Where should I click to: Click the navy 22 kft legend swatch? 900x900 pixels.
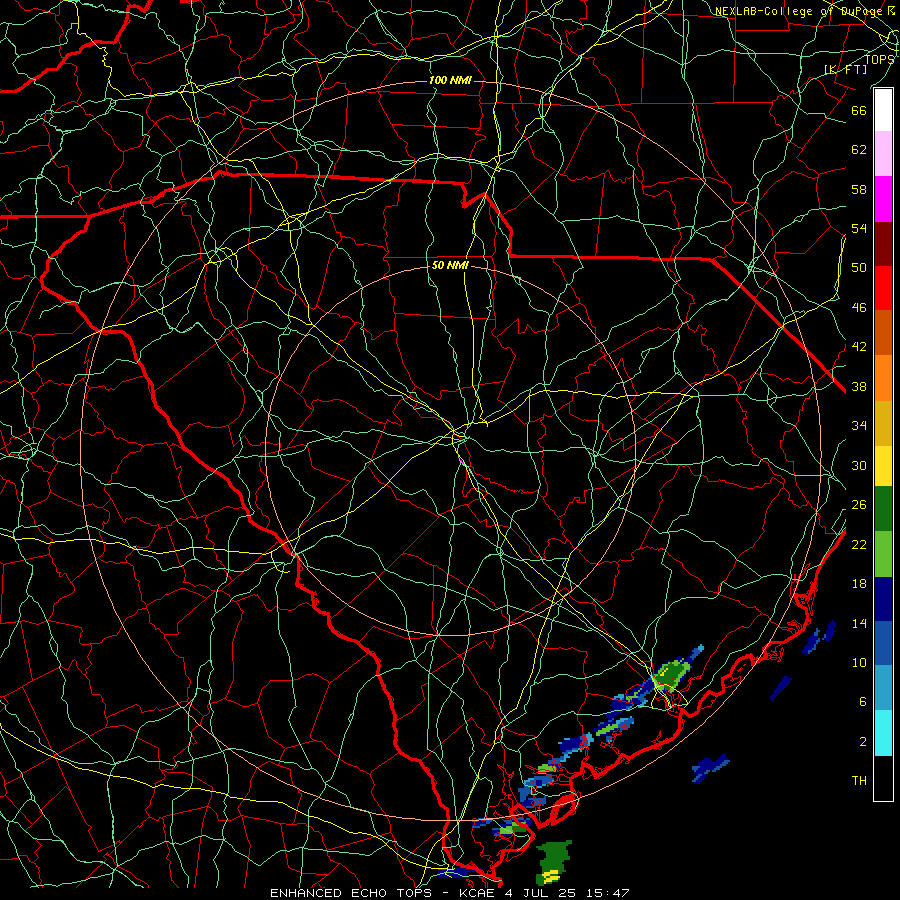(x=883, y=599)
